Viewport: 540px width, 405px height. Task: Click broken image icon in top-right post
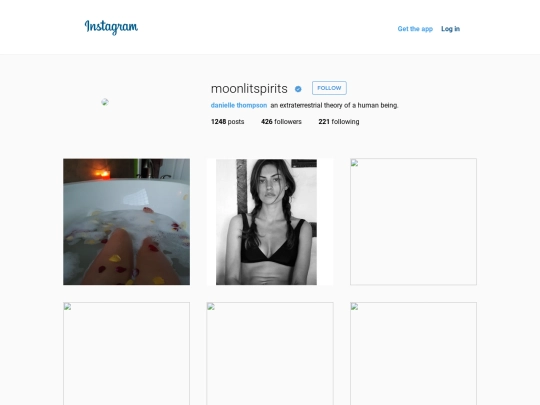355,163
